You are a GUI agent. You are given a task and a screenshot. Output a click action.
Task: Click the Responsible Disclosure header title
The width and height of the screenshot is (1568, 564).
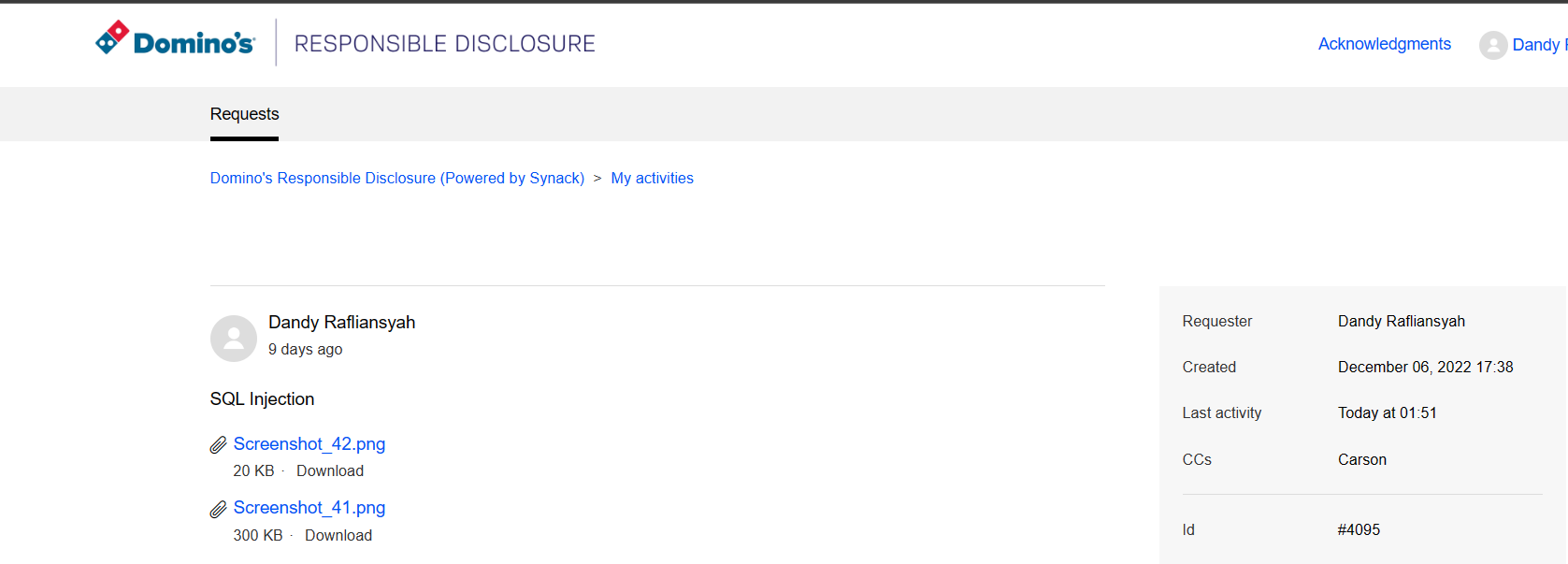[x=444, y=44]
